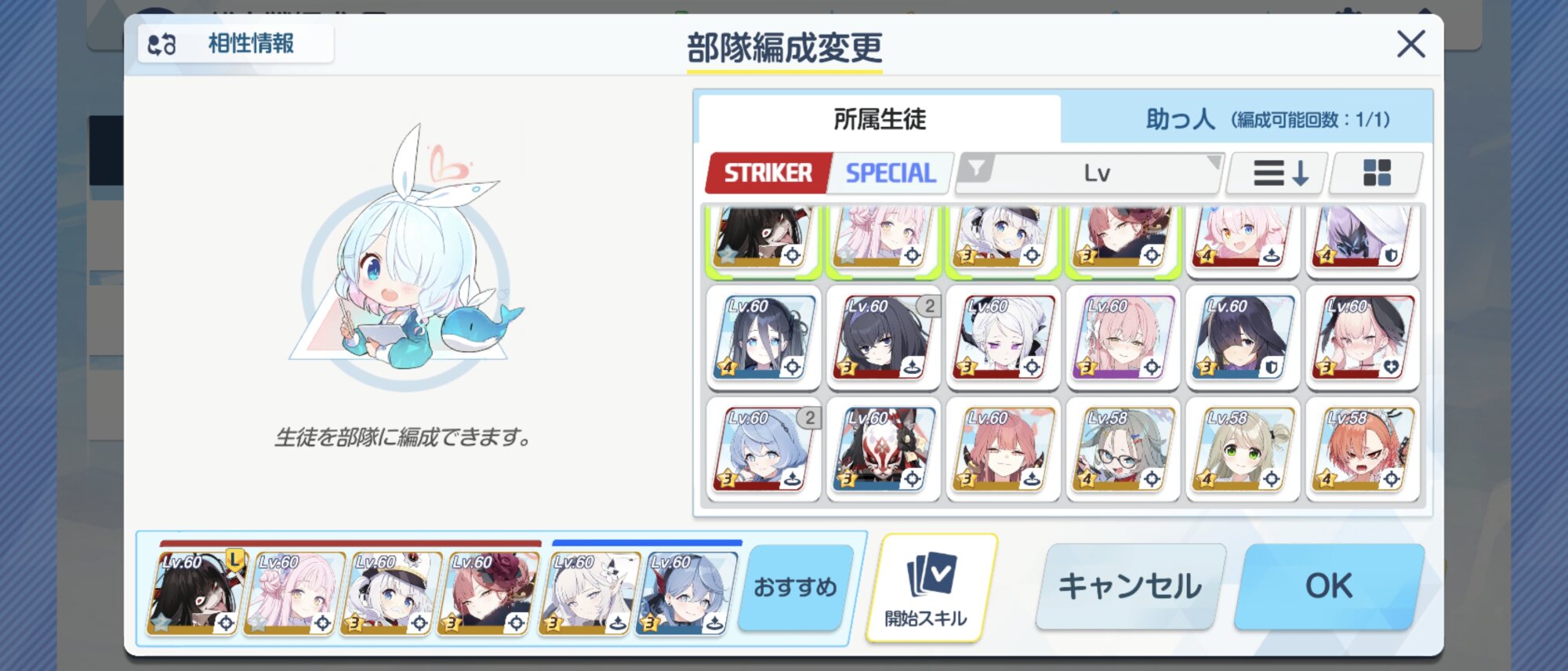Click the キャンセル button

pos(1130,586)
